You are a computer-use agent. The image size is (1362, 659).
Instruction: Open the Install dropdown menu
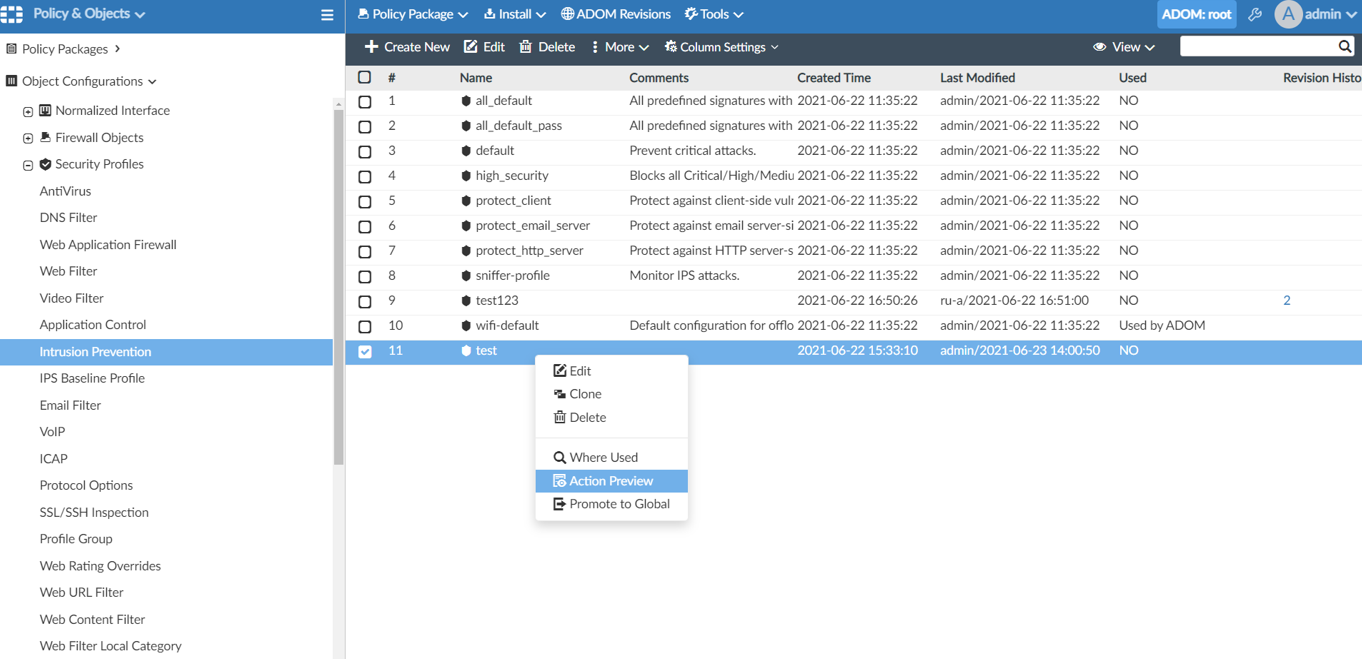point(515,14)
